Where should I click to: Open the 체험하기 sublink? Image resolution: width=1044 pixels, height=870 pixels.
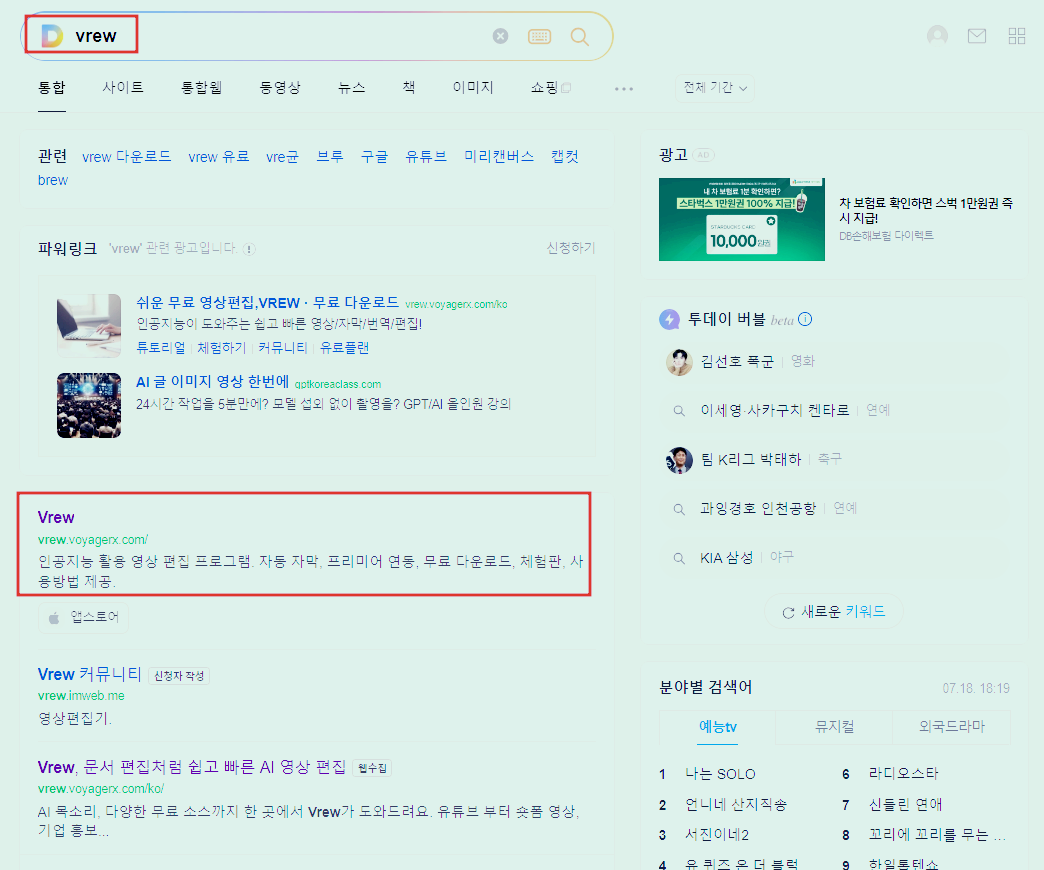[222, 347]
